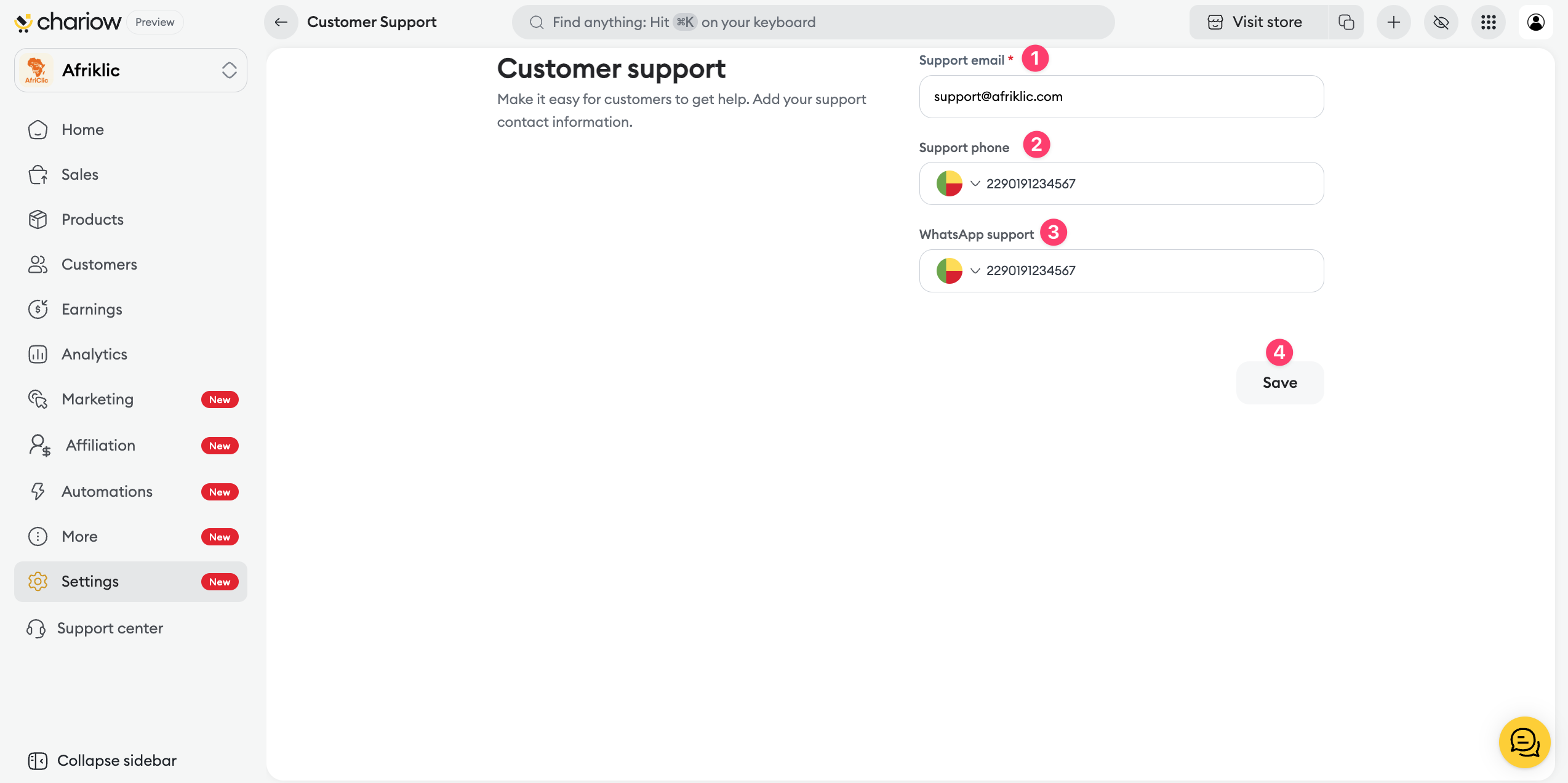Screen dimensions: 1568x783
Task: Click the plus create icon
Action: pyautogui.click(x=1394, y=22)
